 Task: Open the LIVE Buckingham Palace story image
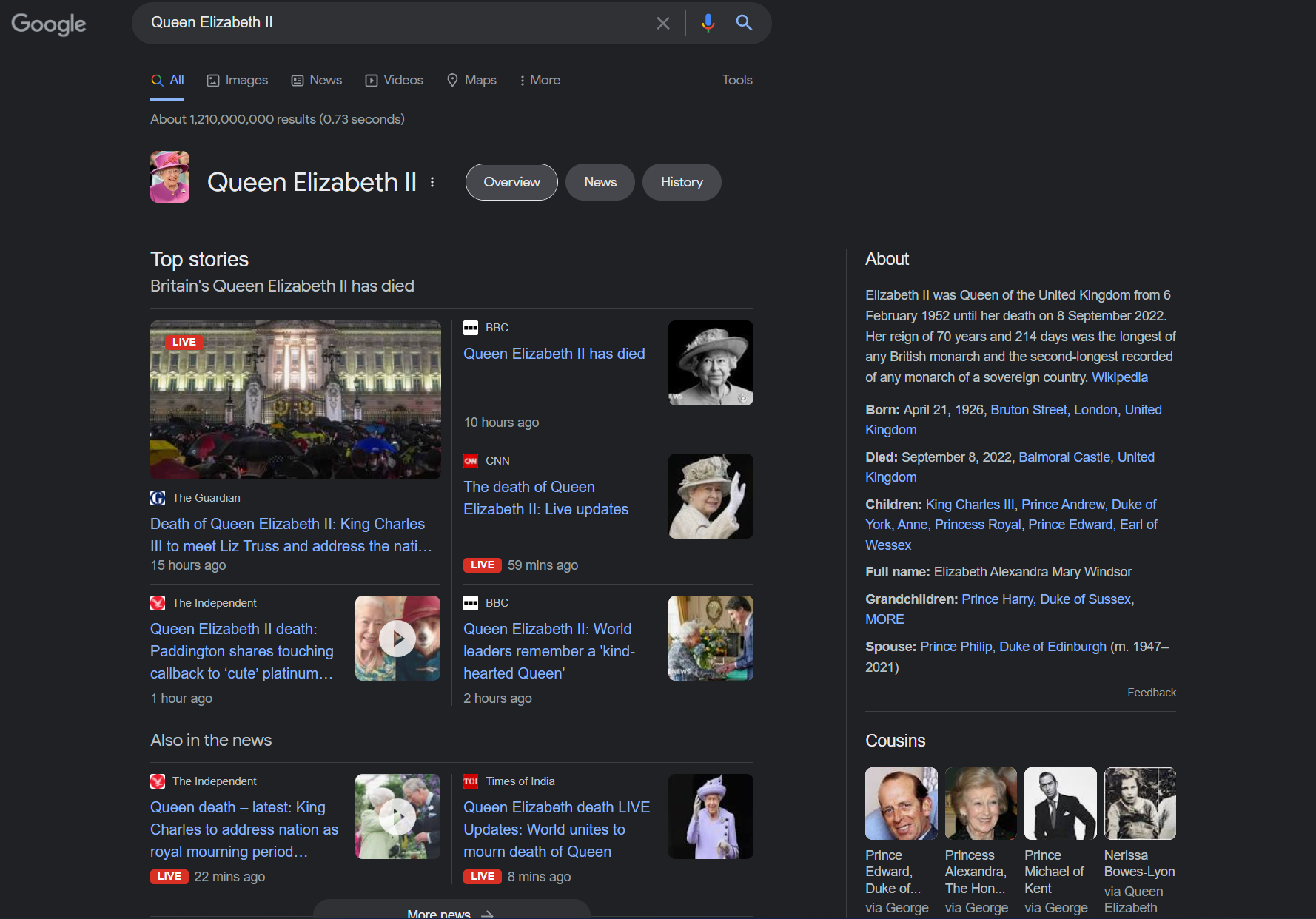pos(295,400)
